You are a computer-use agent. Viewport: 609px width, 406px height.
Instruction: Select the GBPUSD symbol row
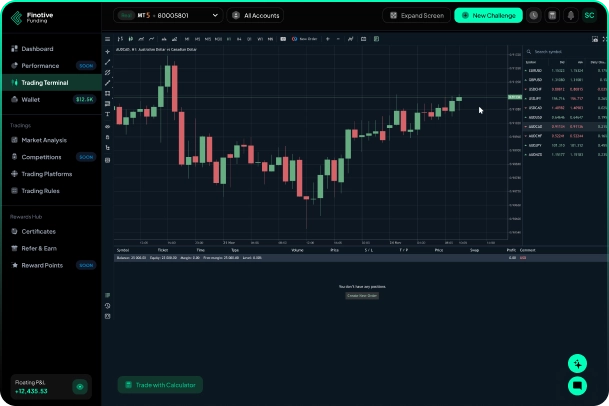[x=566, y=80]
